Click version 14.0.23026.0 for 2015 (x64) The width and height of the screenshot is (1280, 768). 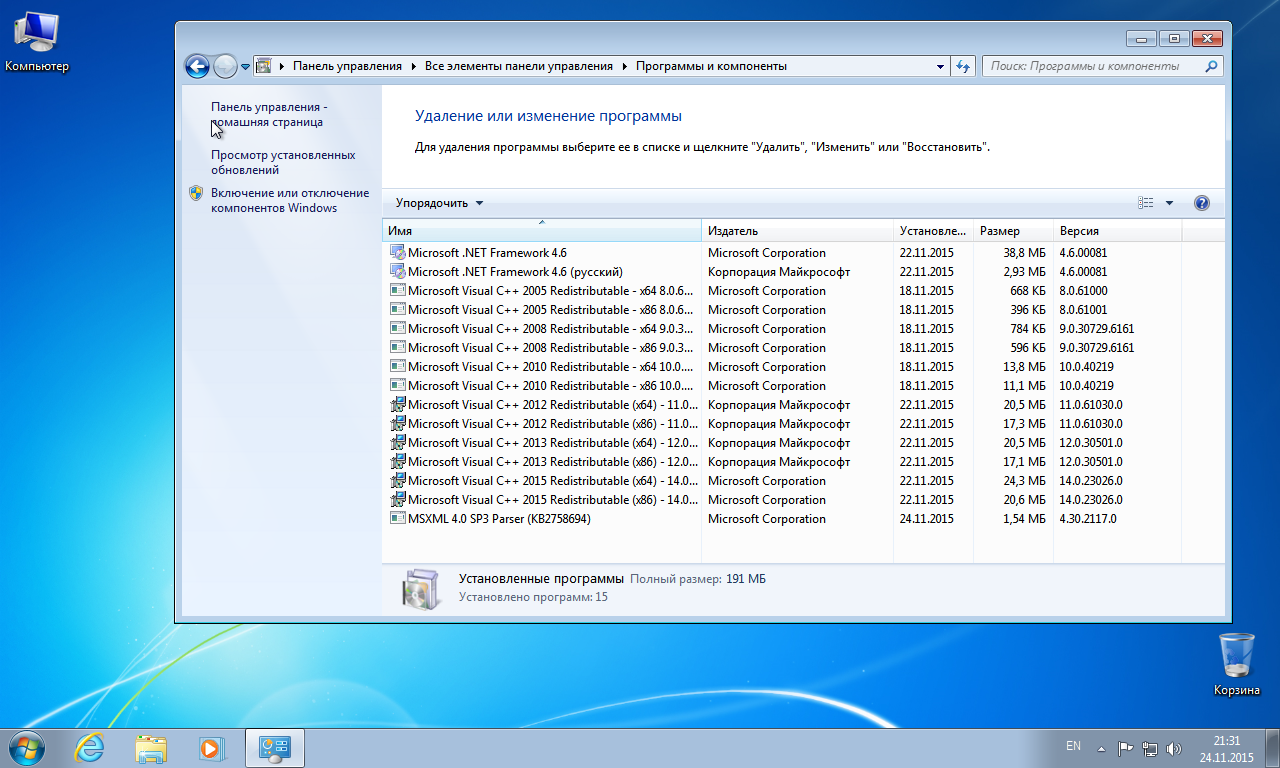coord(1090,481)
